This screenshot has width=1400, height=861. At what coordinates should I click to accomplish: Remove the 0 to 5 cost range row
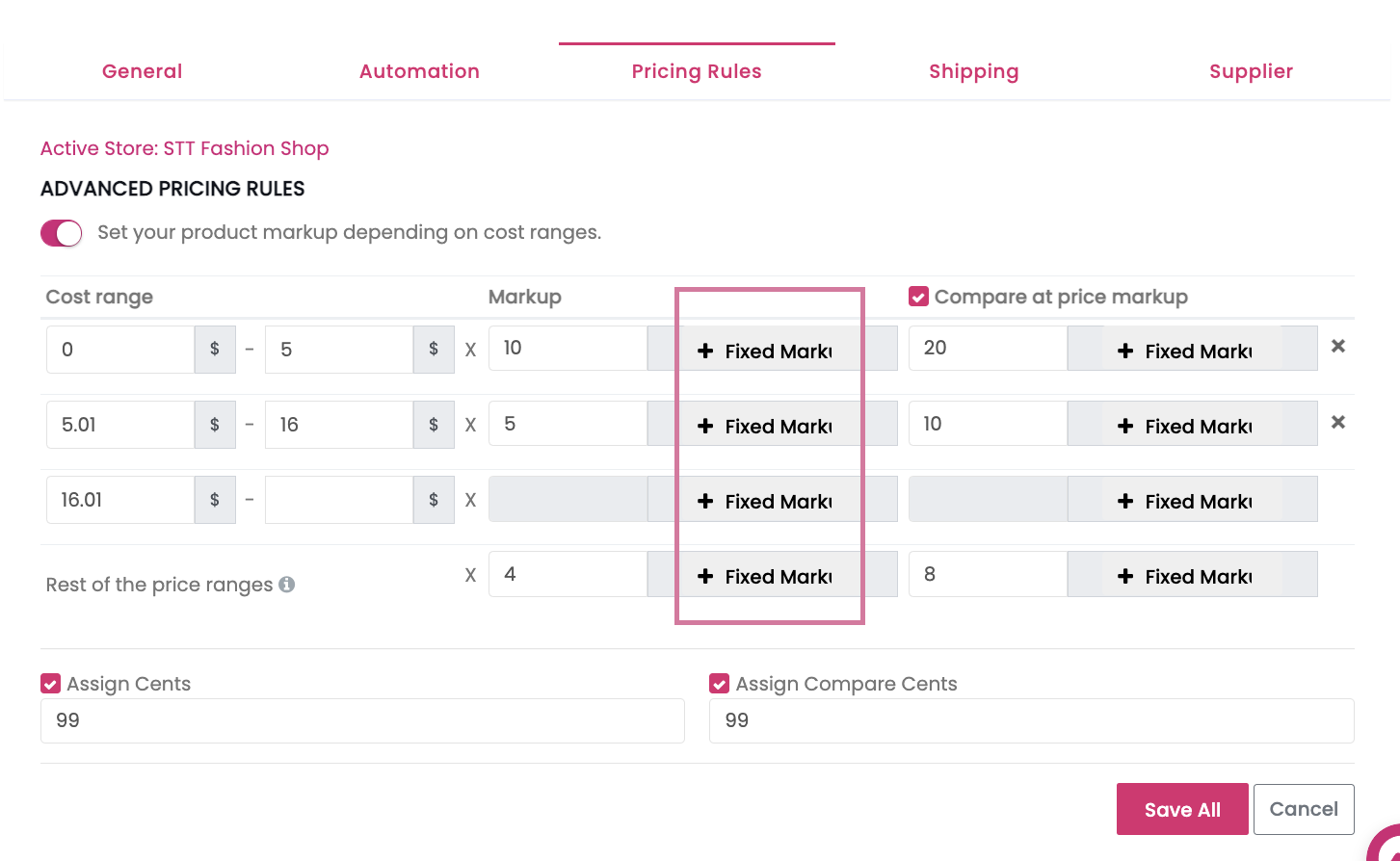pyautogui.click(x=1338, y=347)
